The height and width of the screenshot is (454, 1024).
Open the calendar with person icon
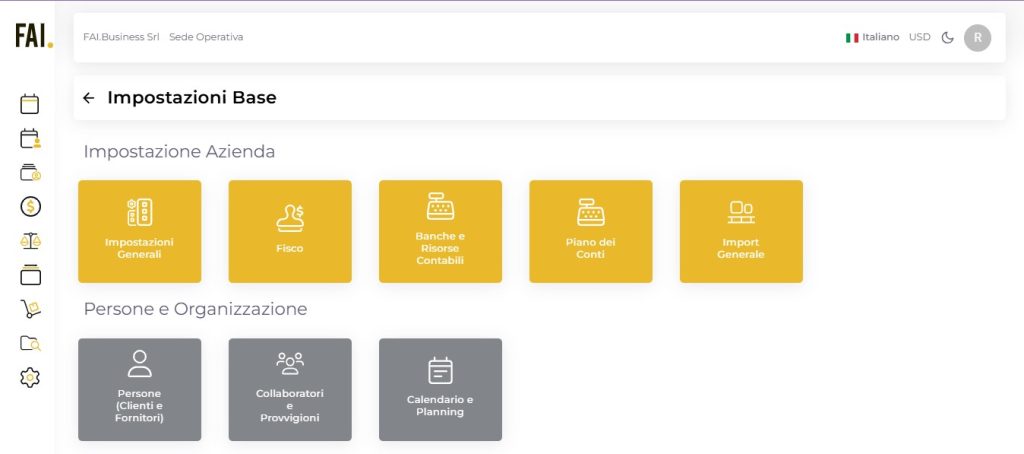pyautogui.click(x=30, y=138)
